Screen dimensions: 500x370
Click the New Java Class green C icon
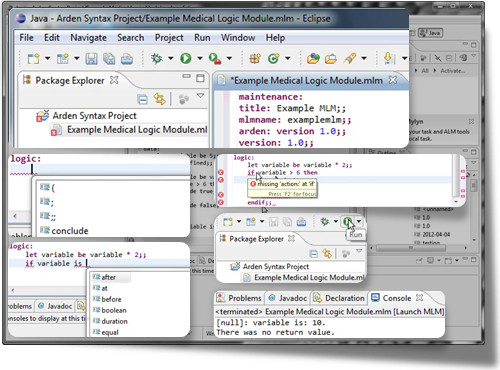coord(273,59)
